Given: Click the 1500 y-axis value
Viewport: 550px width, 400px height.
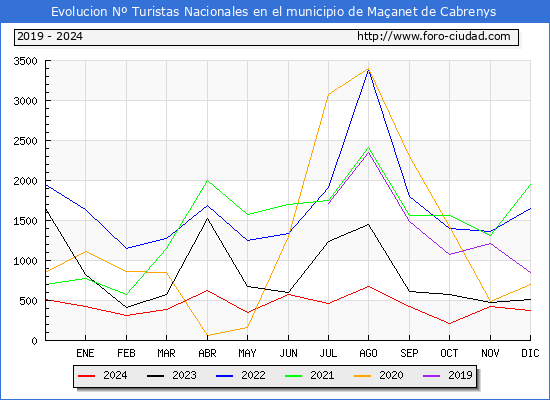Looking at the screenshot, I should tap(25, 221).
